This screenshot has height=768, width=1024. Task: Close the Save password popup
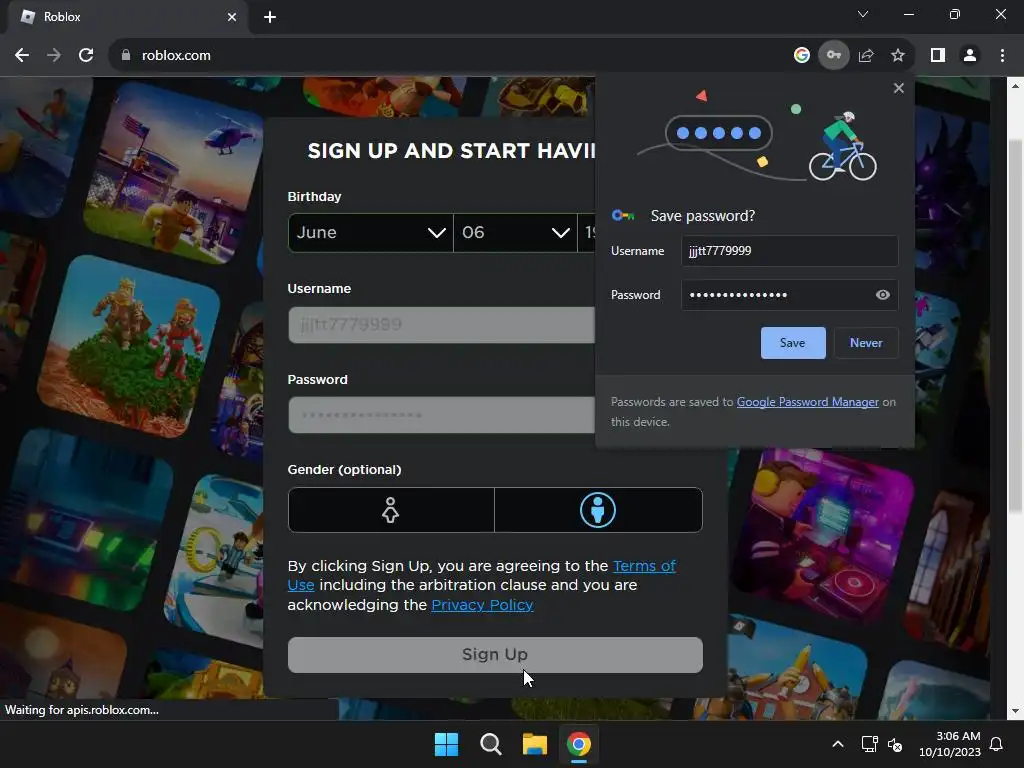click(899, 88)
